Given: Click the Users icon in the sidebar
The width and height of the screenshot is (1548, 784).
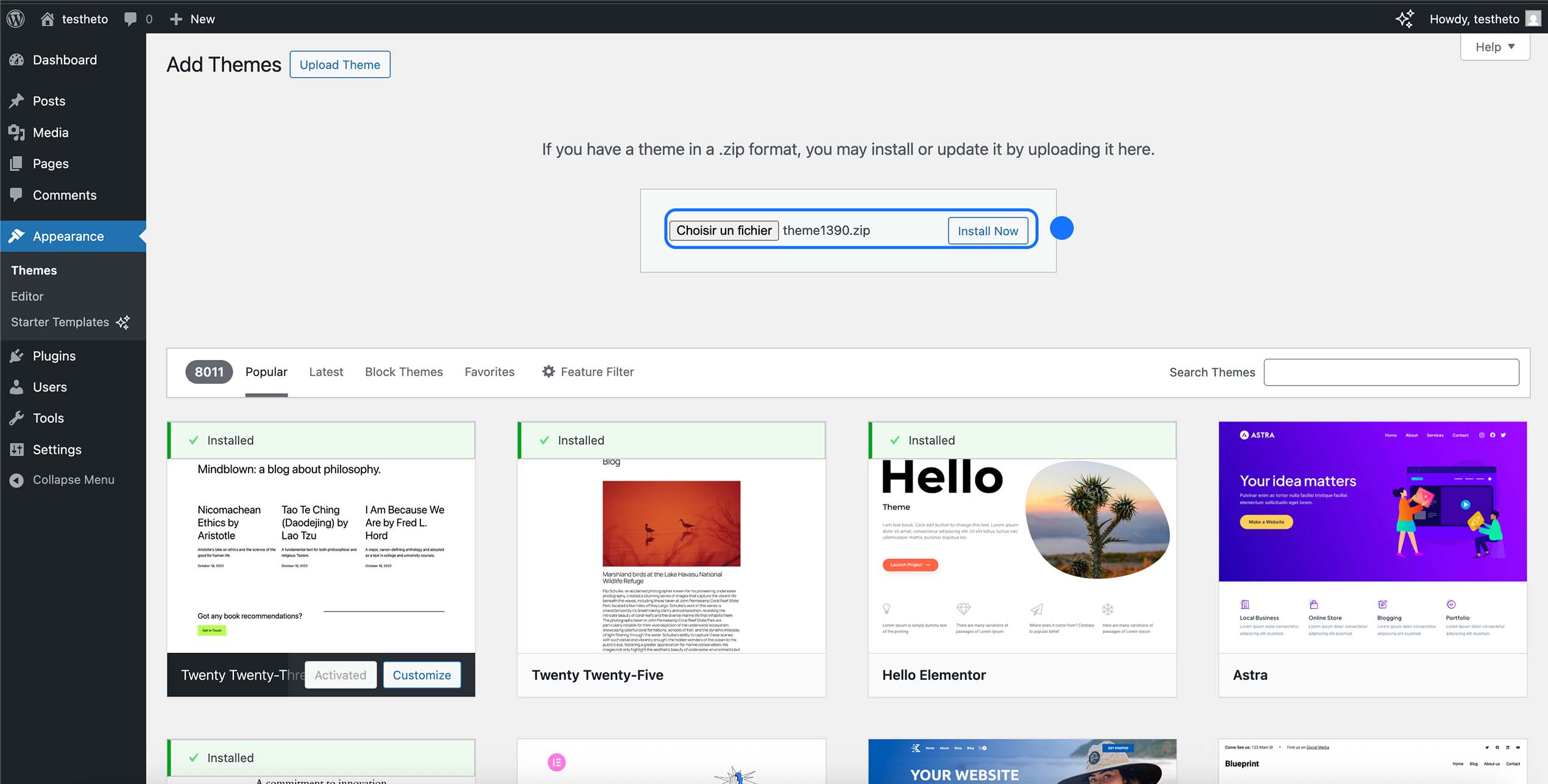Looking at the screenshot, I should point(16,387).
